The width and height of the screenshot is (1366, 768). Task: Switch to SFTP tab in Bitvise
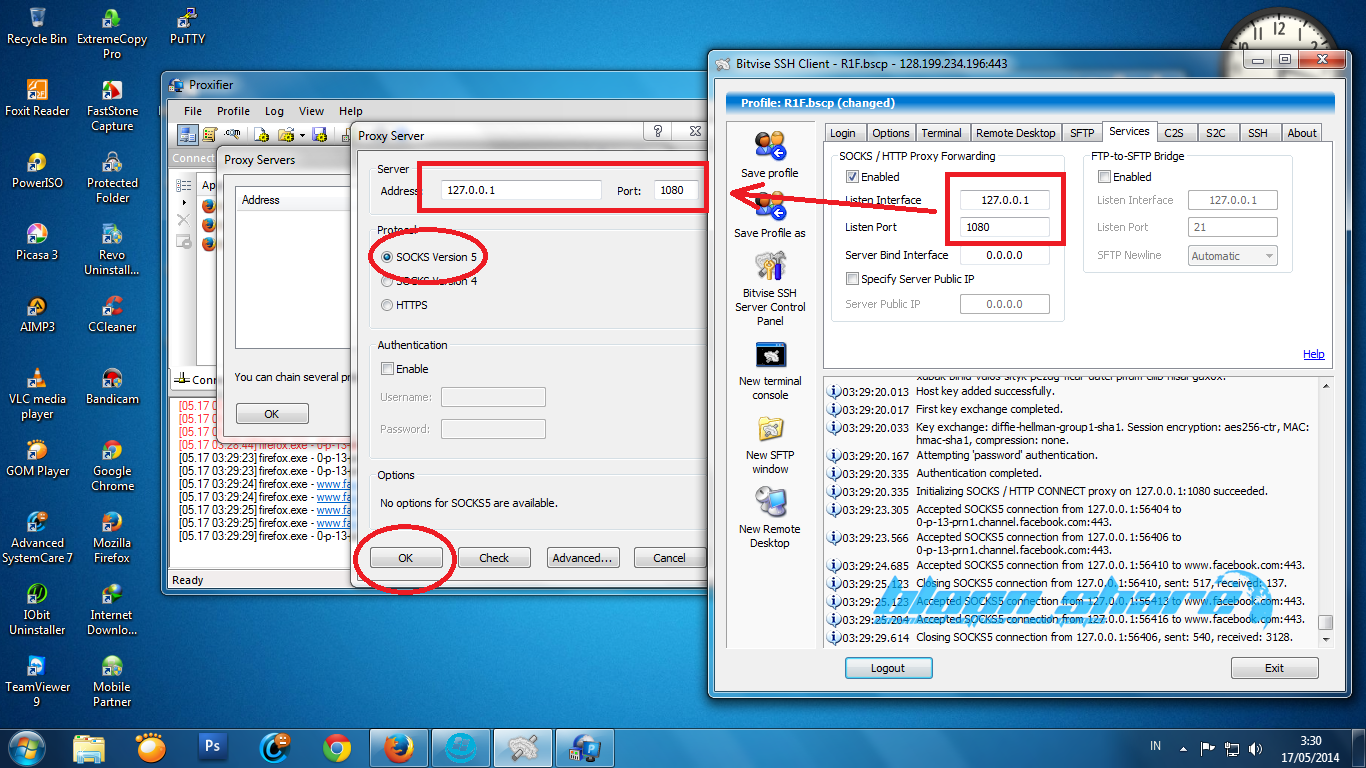(x=1082, y=133)
